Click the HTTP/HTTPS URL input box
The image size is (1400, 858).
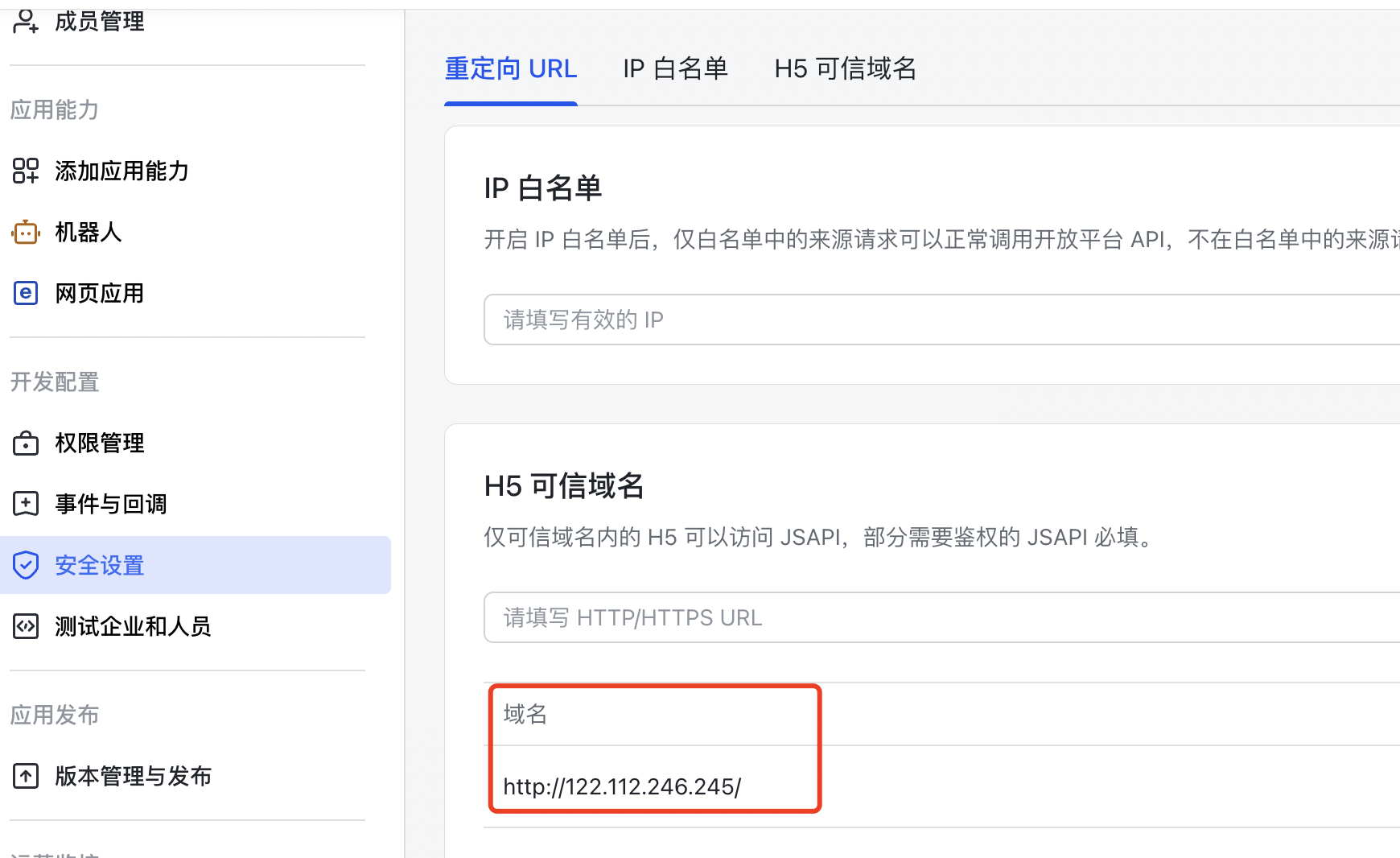point(724,617)
